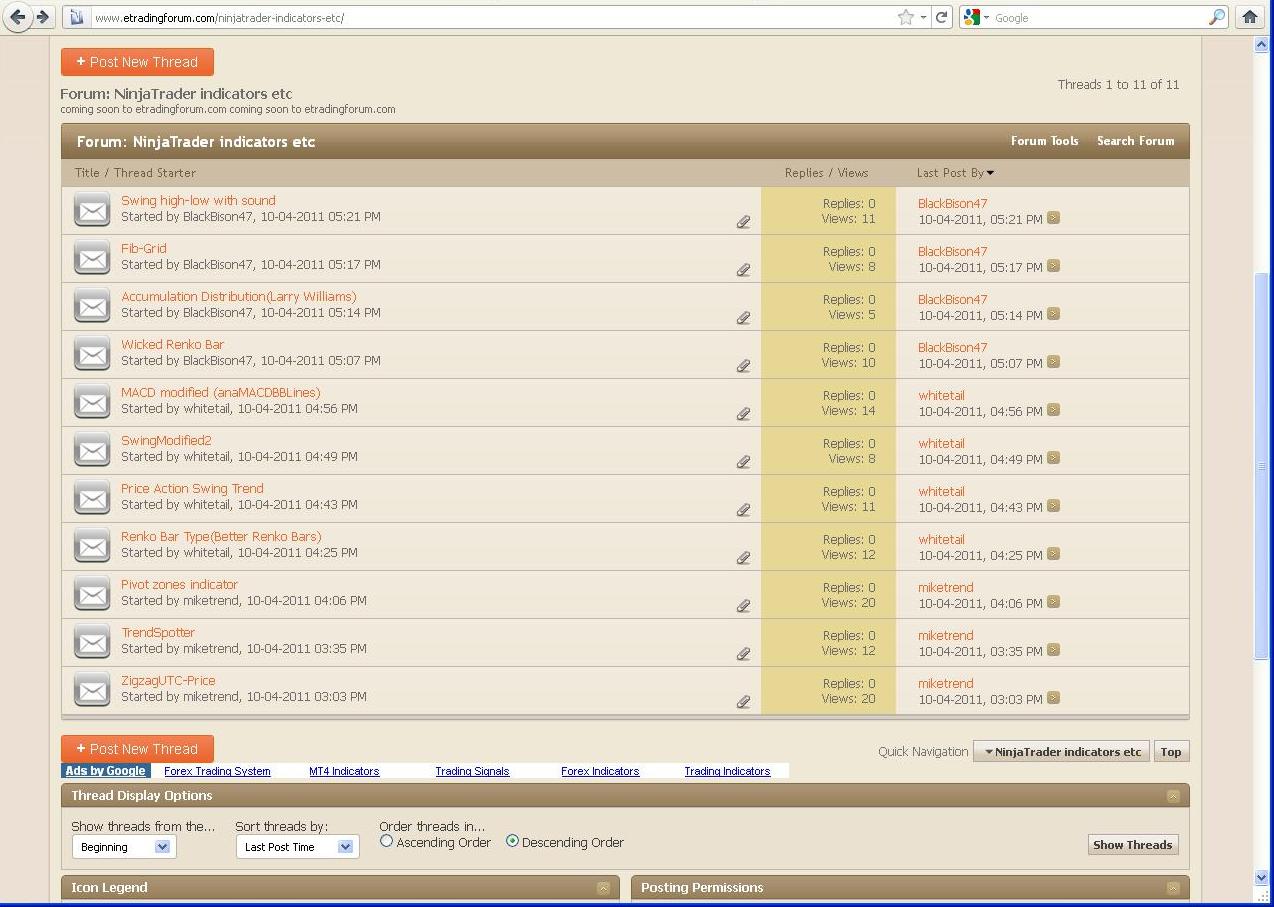
Task: Go to last post of Renko Bar Type thread
Action: [x=1053, y=554]
